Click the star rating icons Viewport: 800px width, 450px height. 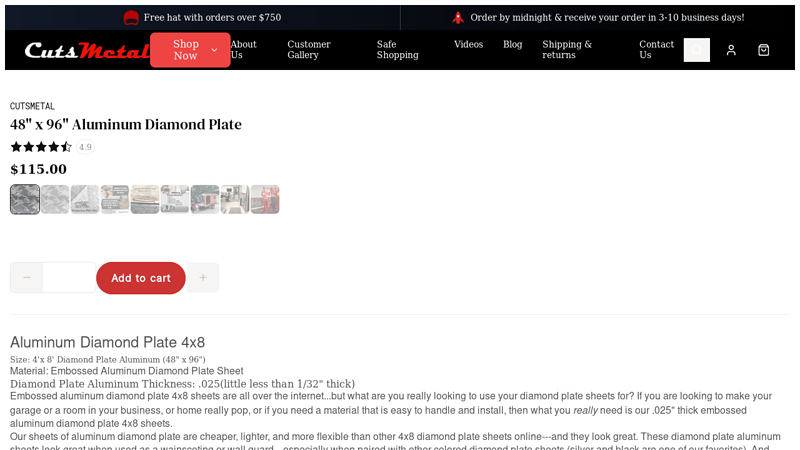pos(41,147)
